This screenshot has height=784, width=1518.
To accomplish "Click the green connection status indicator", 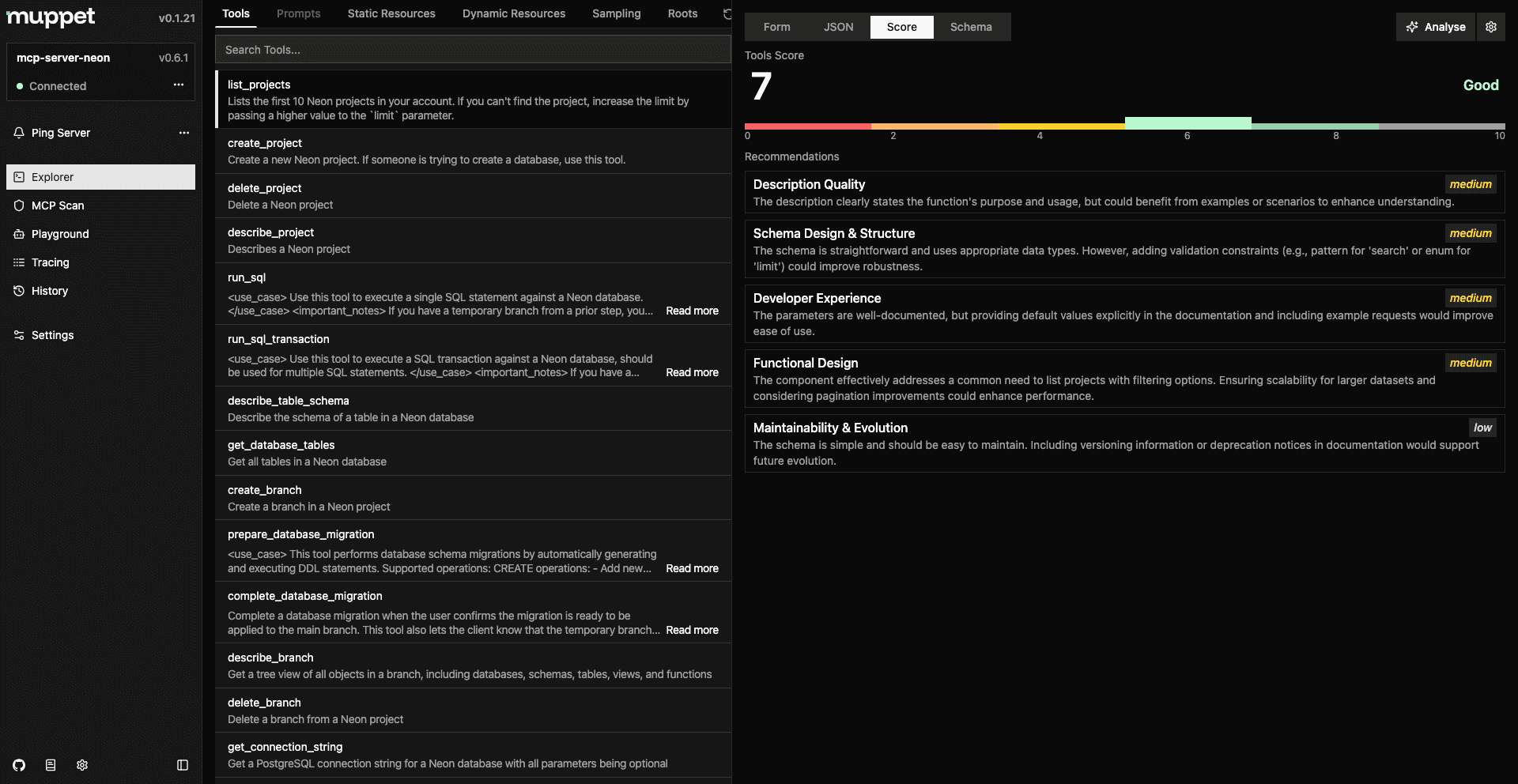I will (x=21, y=86).
